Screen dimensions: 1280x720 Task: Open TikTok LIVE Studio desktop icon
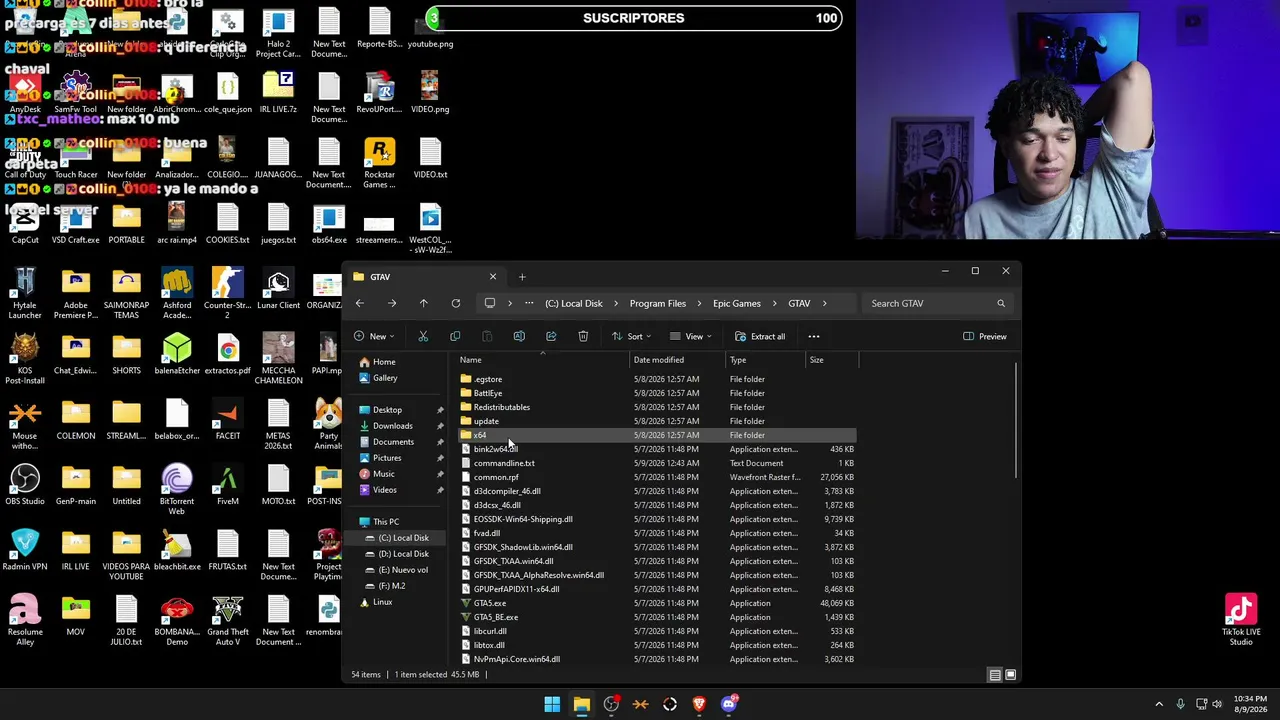point(1241,620)
